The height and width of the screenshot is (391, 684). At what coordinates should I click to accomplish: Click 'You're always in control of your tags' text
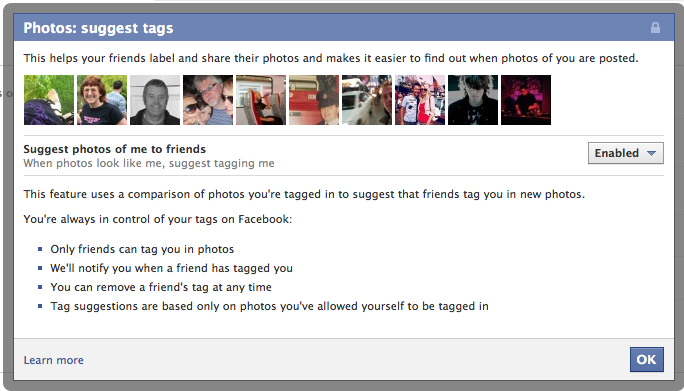(x=157, y=219)
